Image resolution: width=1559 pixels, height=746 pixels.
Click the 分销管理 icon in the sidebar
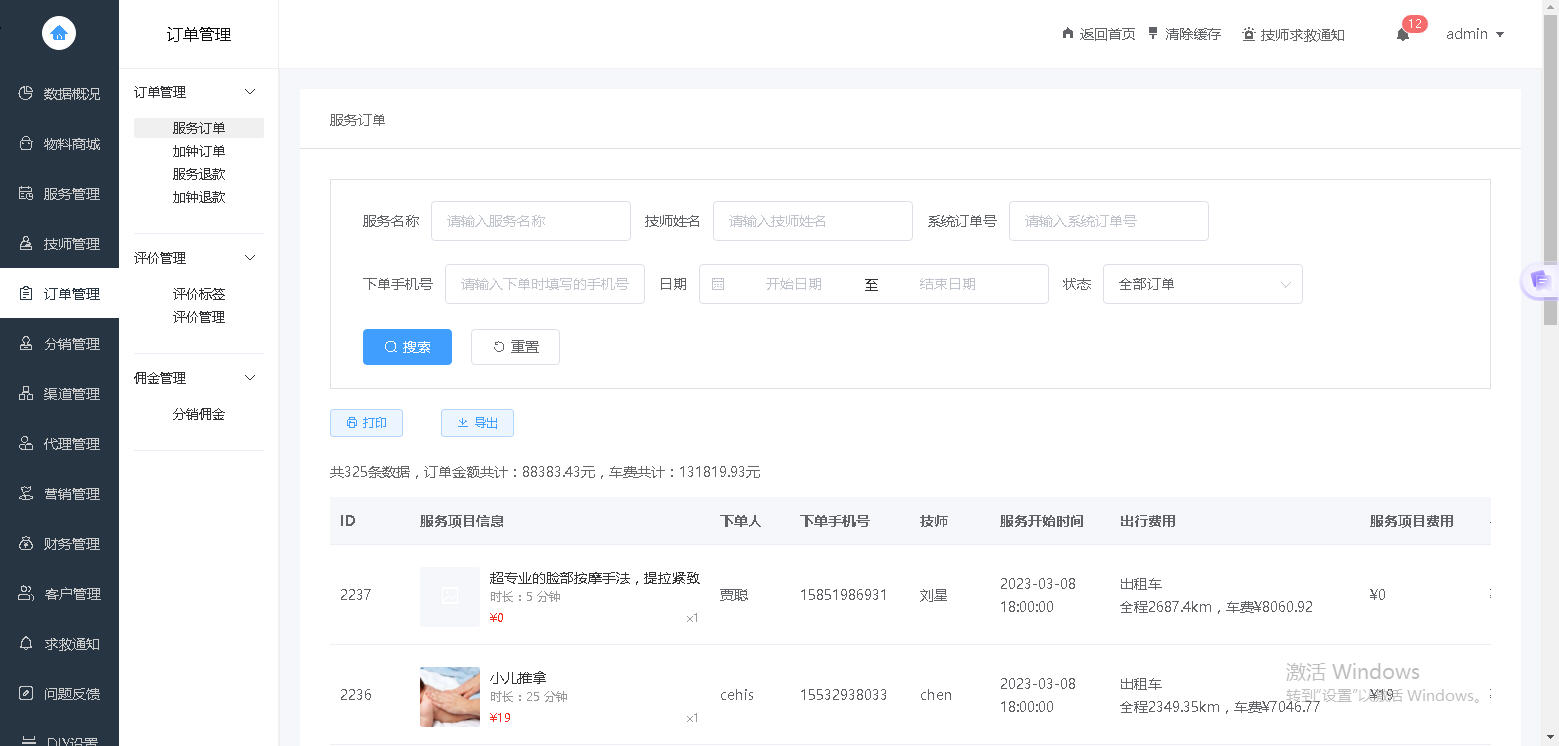pyautogui.click(x=26, y=343)
